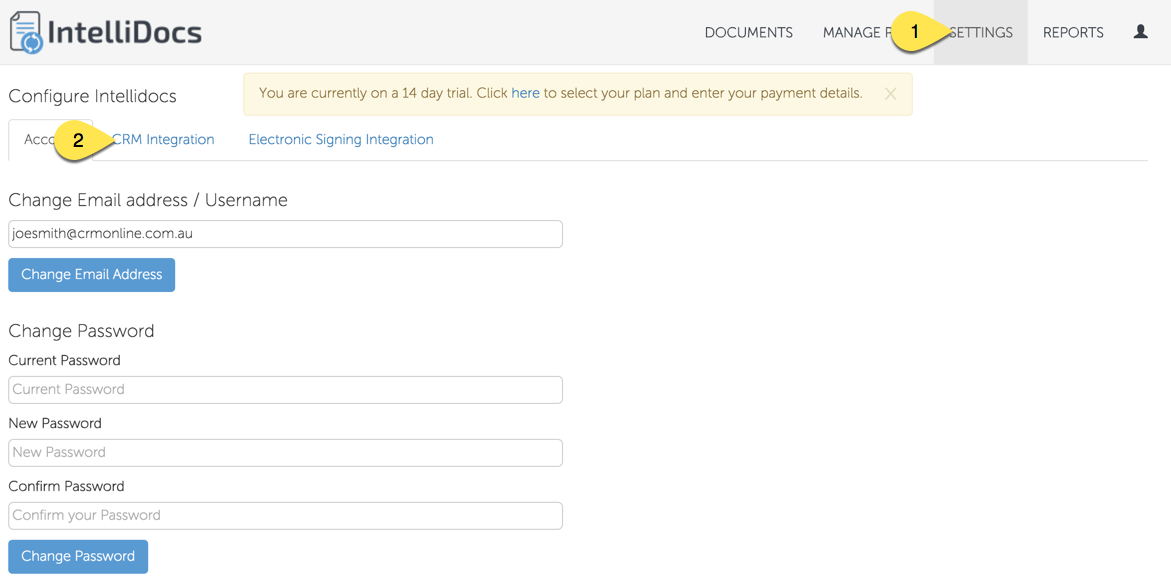Dismiss the trial notification banner
Screen dimensions: 1171x586
(890, 94)
